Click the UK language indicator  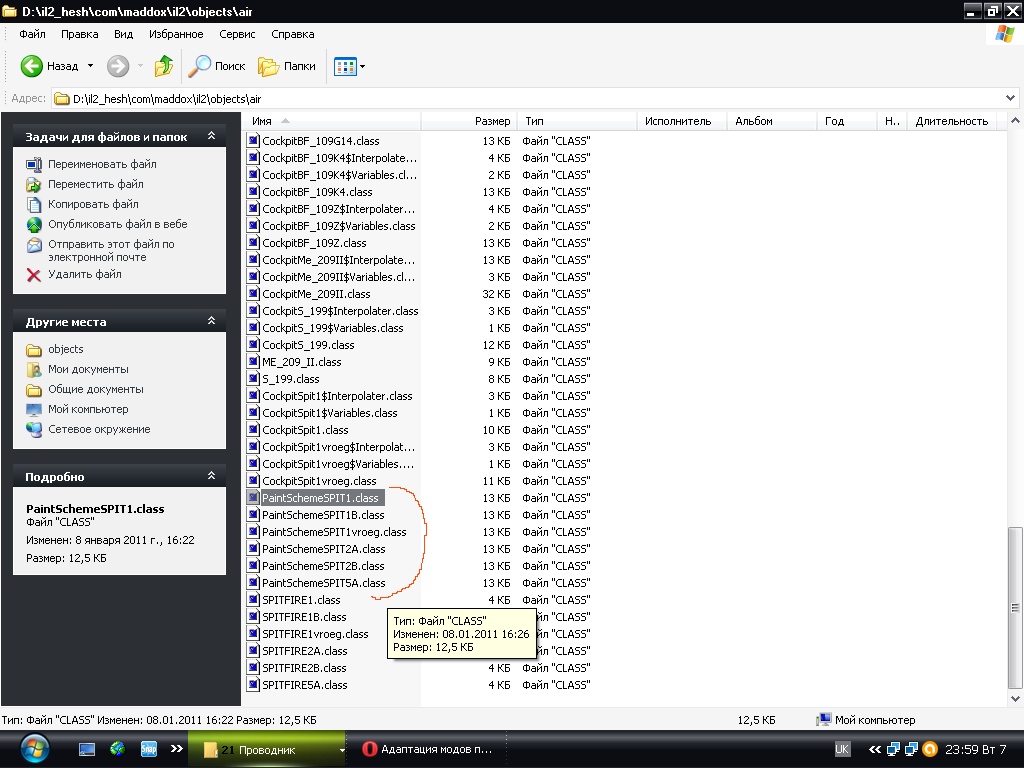pos(842,749)
